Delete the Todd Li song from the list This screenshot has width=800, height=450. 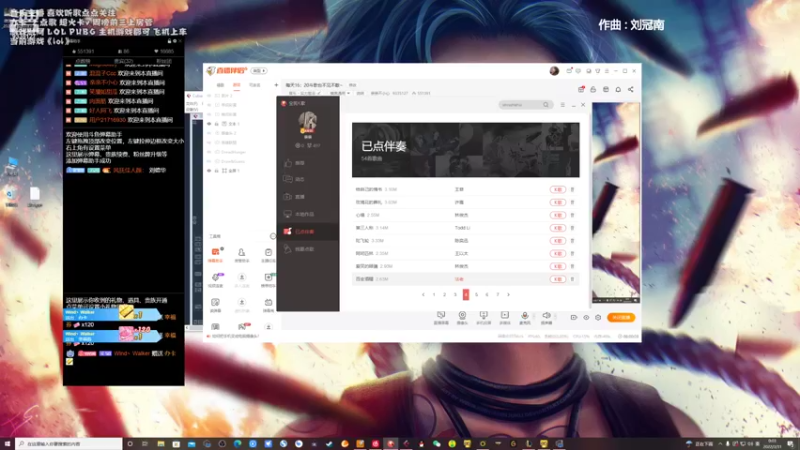click(572, 228)
